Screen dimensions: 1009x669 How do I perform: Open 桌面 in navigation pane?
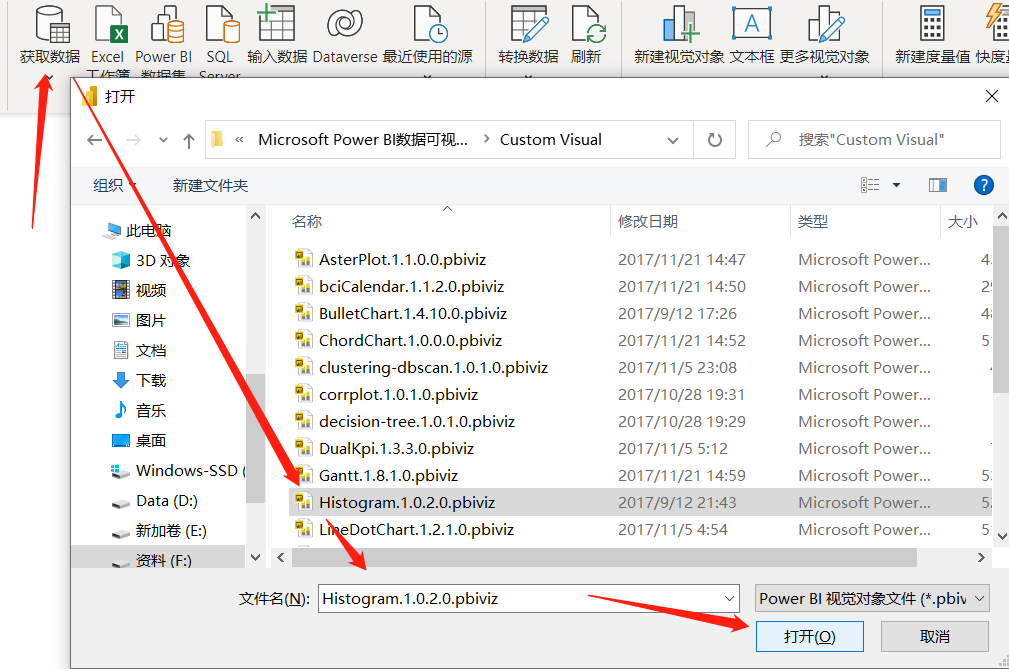(x=140, y=440)
